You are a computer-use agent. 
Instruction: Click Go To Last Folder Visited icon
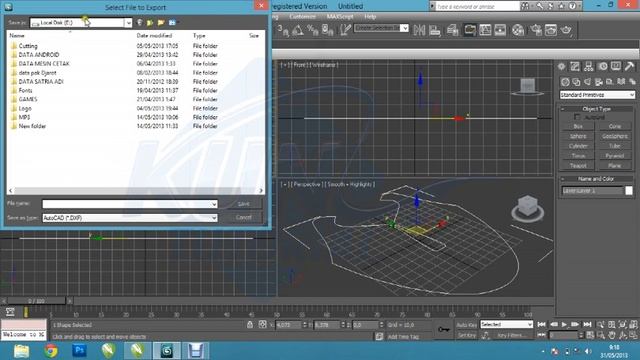tap(140, 23)
